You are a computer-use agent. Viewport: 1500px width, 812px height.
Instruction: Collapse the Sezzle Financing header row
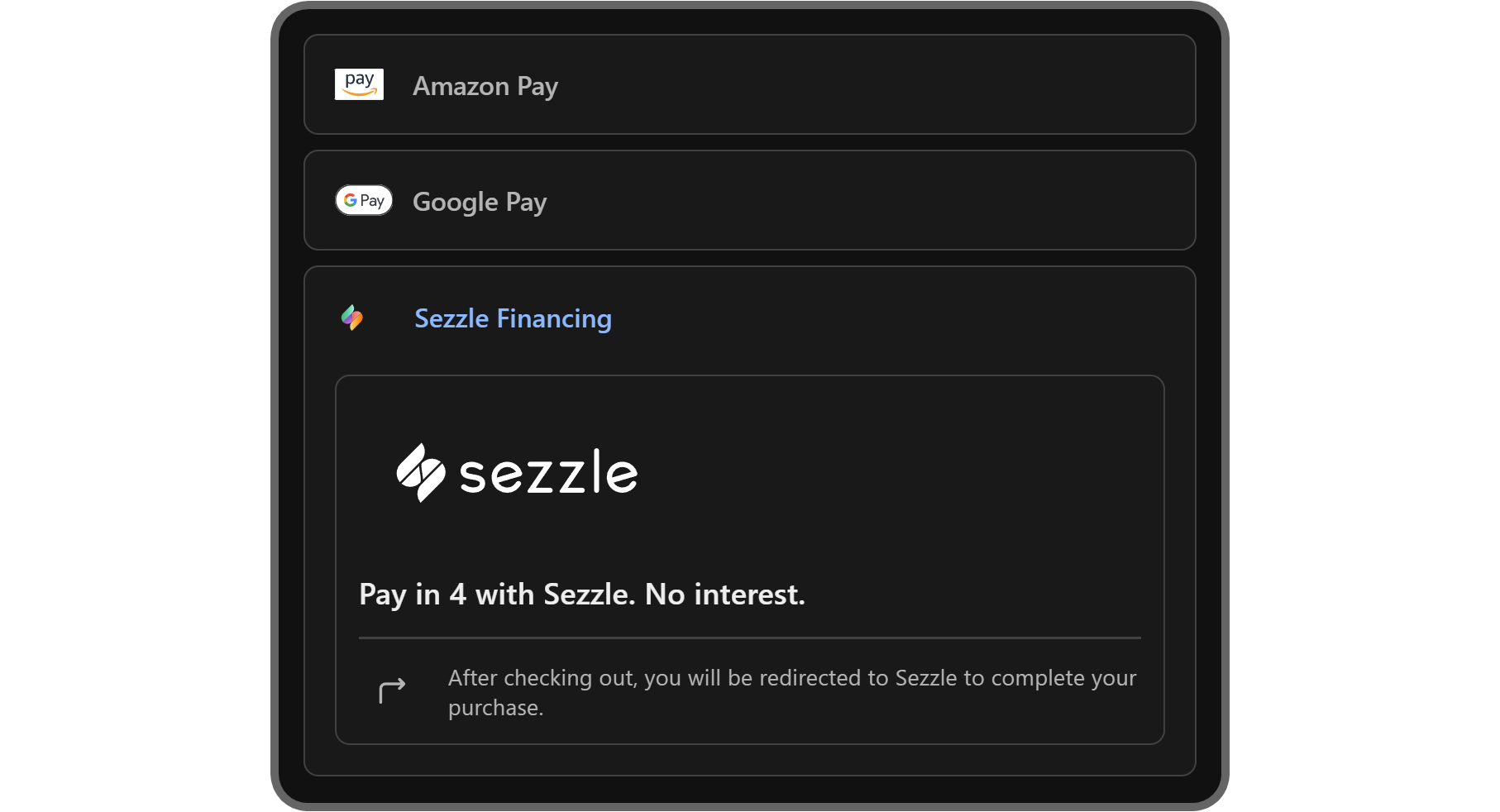tap(868, 318)
